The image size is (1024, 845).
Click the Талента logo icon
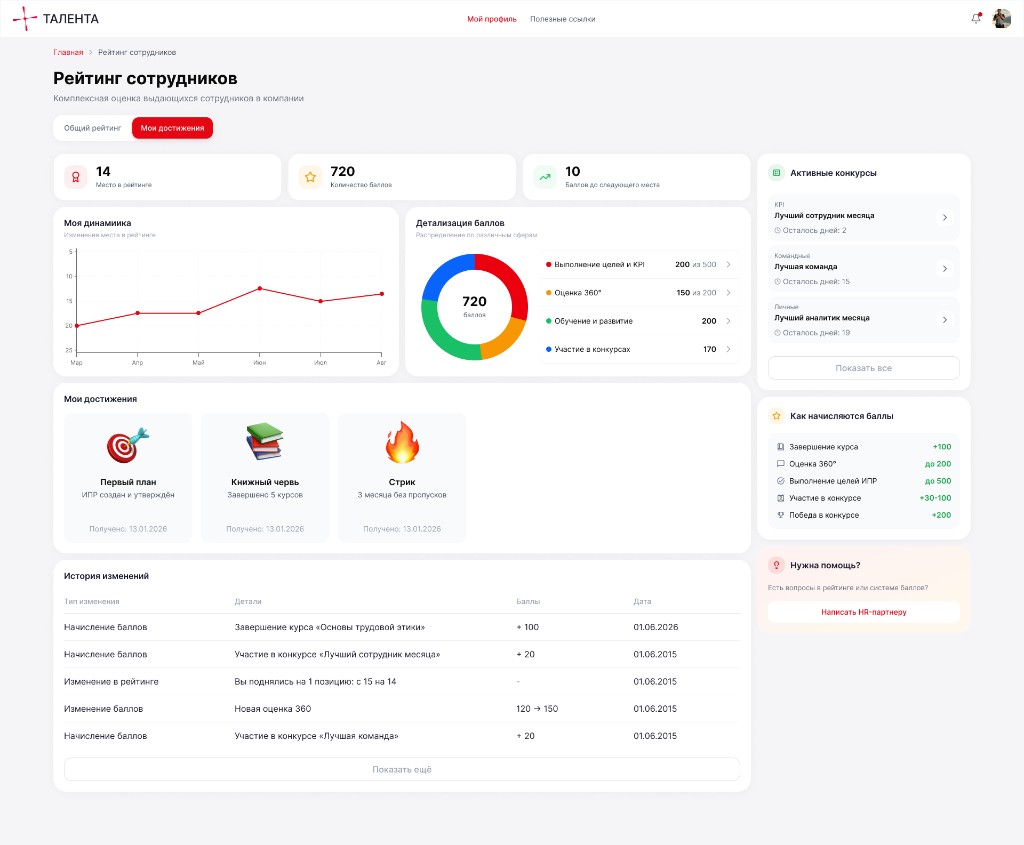pos(25,18)
